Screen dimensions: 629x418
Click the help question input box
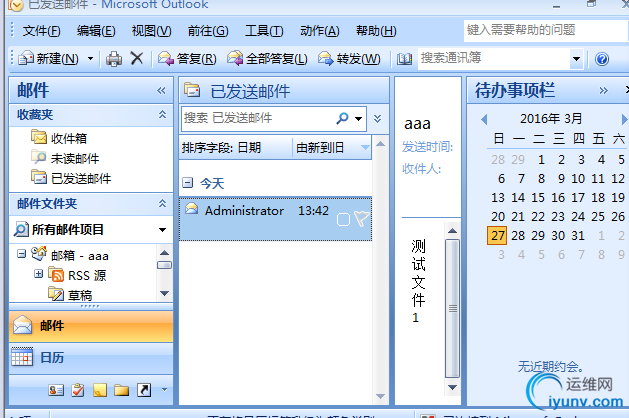pyautogui.click(x=546, y=30)
